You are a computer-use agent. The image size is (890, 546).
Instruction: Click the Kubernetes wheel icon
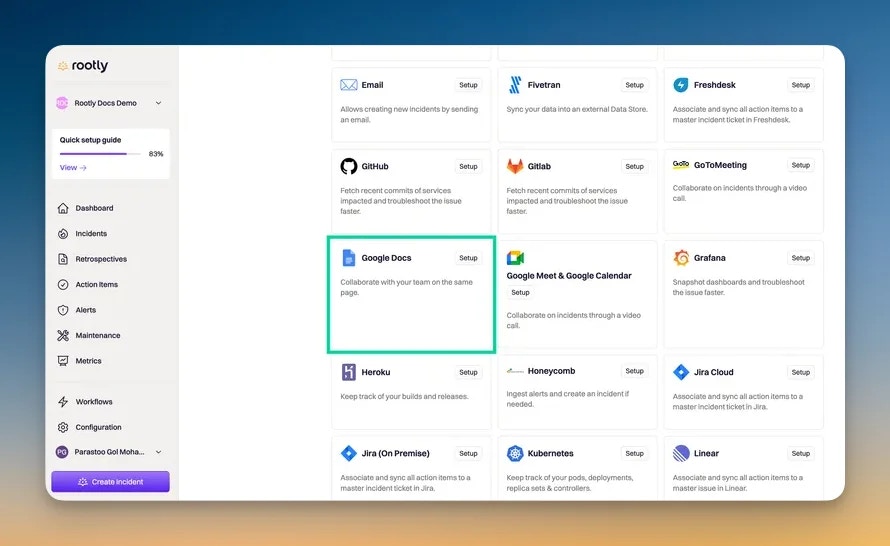pos(515,453)
